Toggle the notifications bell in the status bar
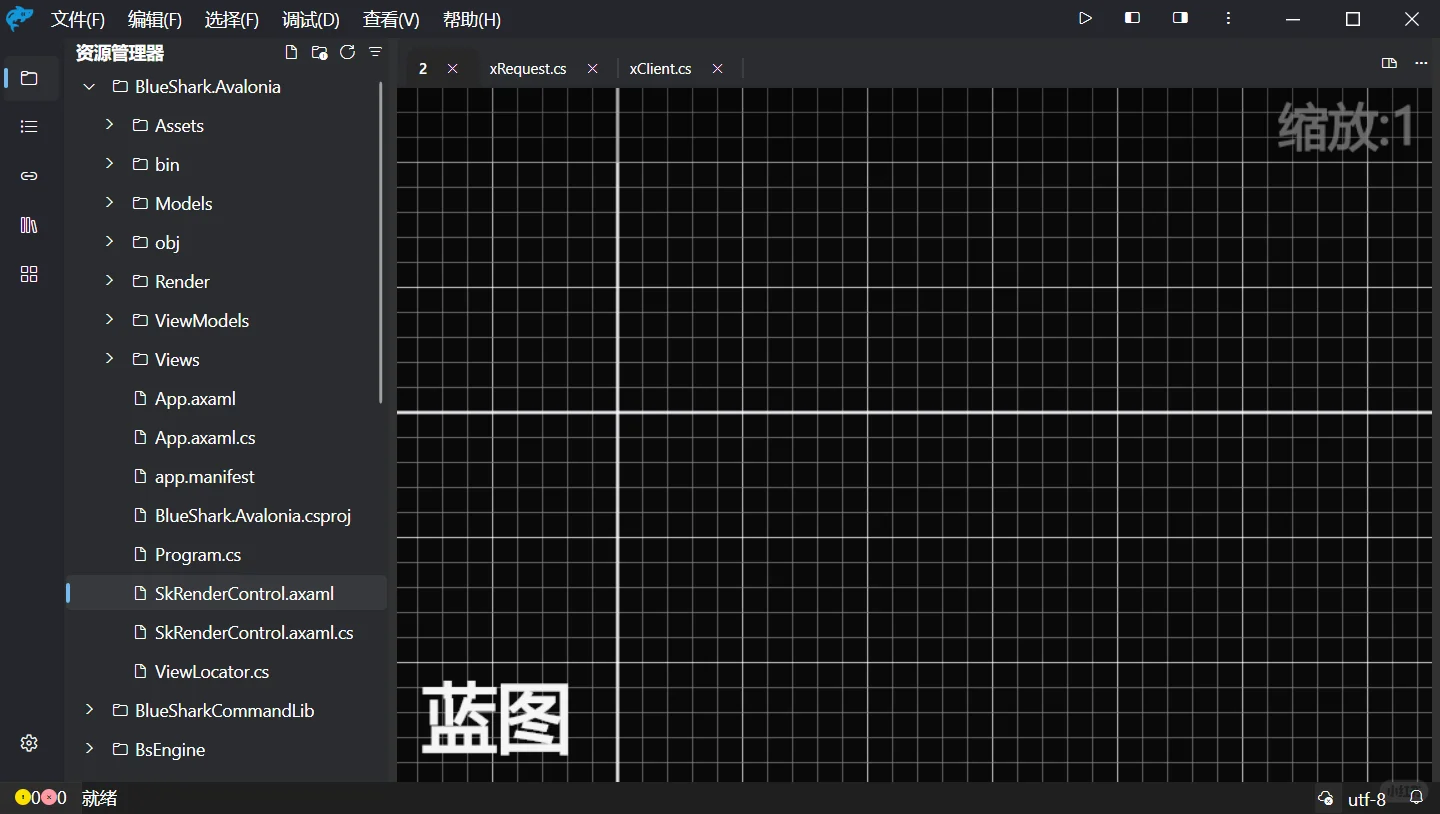The image size is (1440, 814). (1416, 798)
